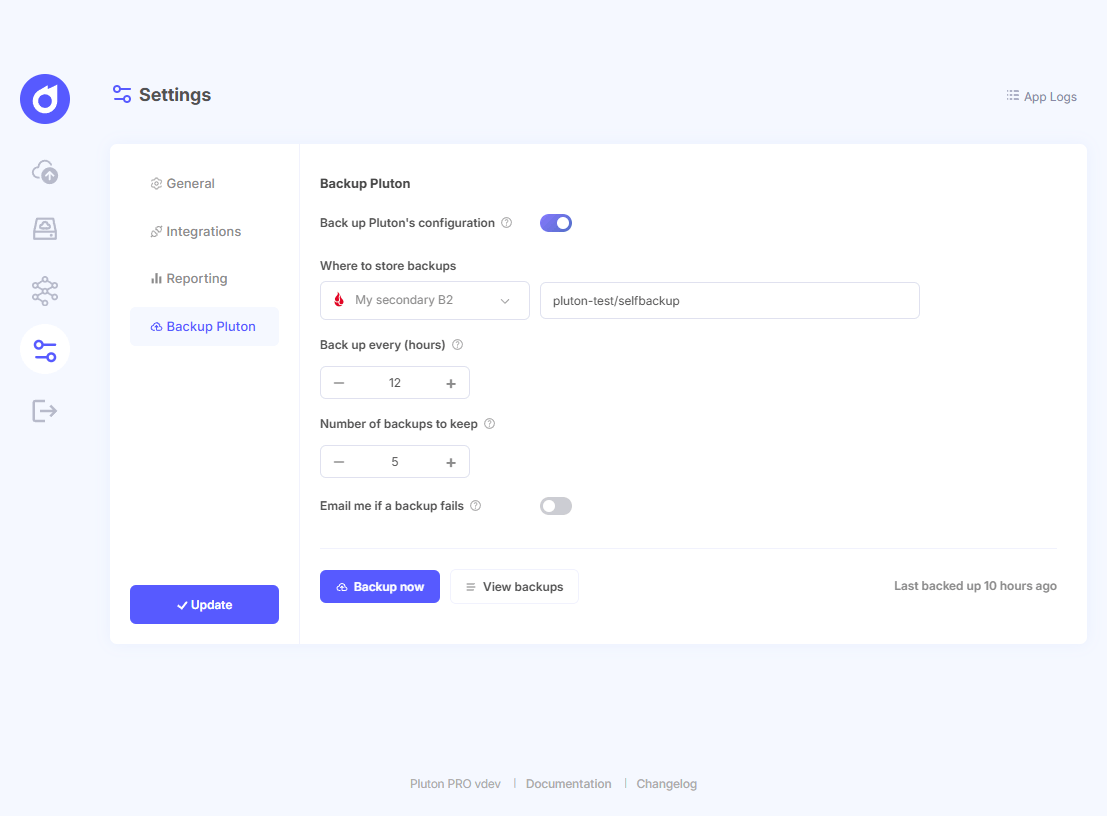Increase Back up every hours with plus
Image resolution: width=1107 pixels, height=816 pixels.
[451, 383]
